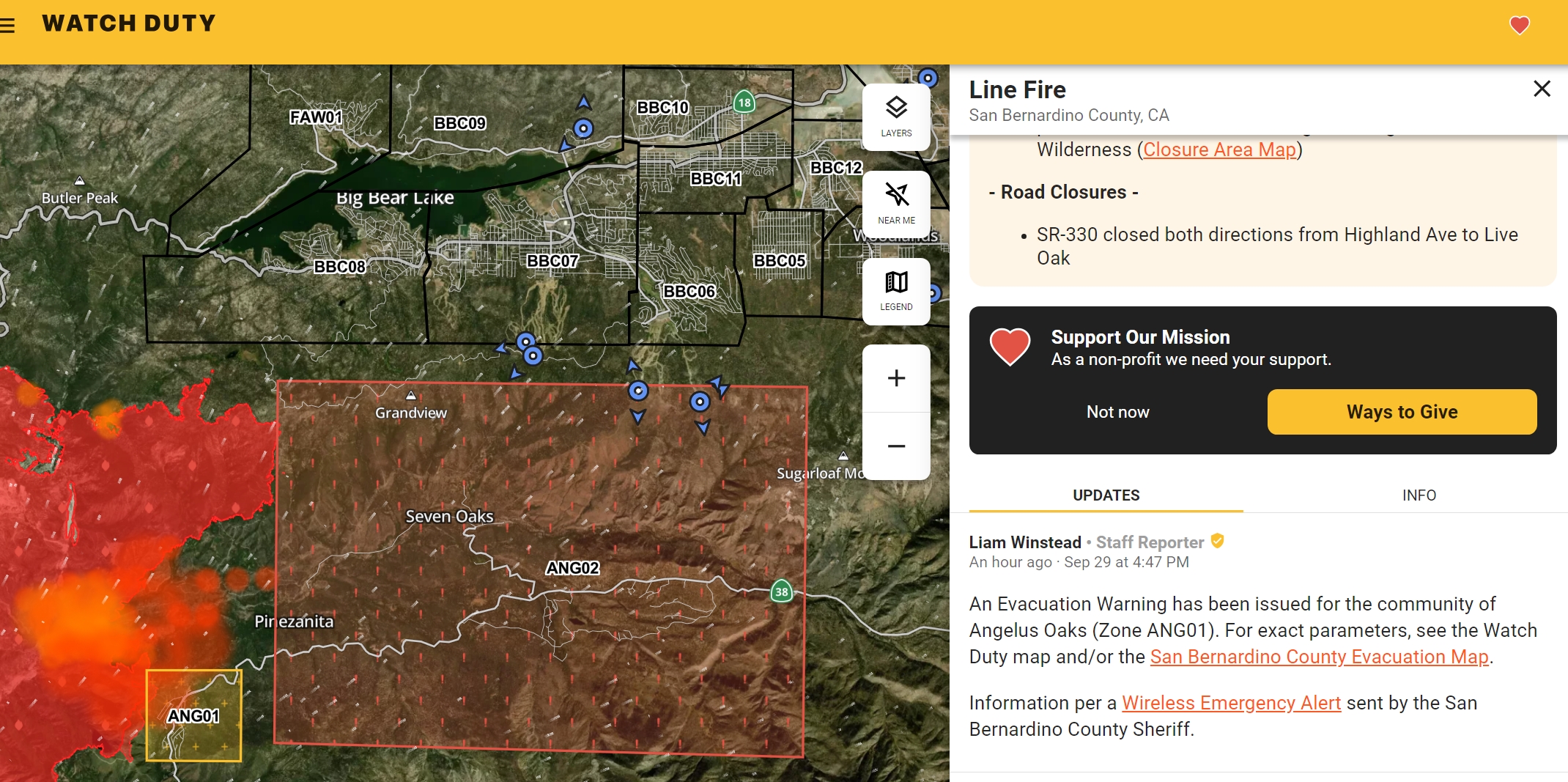Image resolution: width=1568 pixels, height=782 pixels.
Task: Click the Sugarloaf Mountain peak marker
Action: tap(843, 456)
